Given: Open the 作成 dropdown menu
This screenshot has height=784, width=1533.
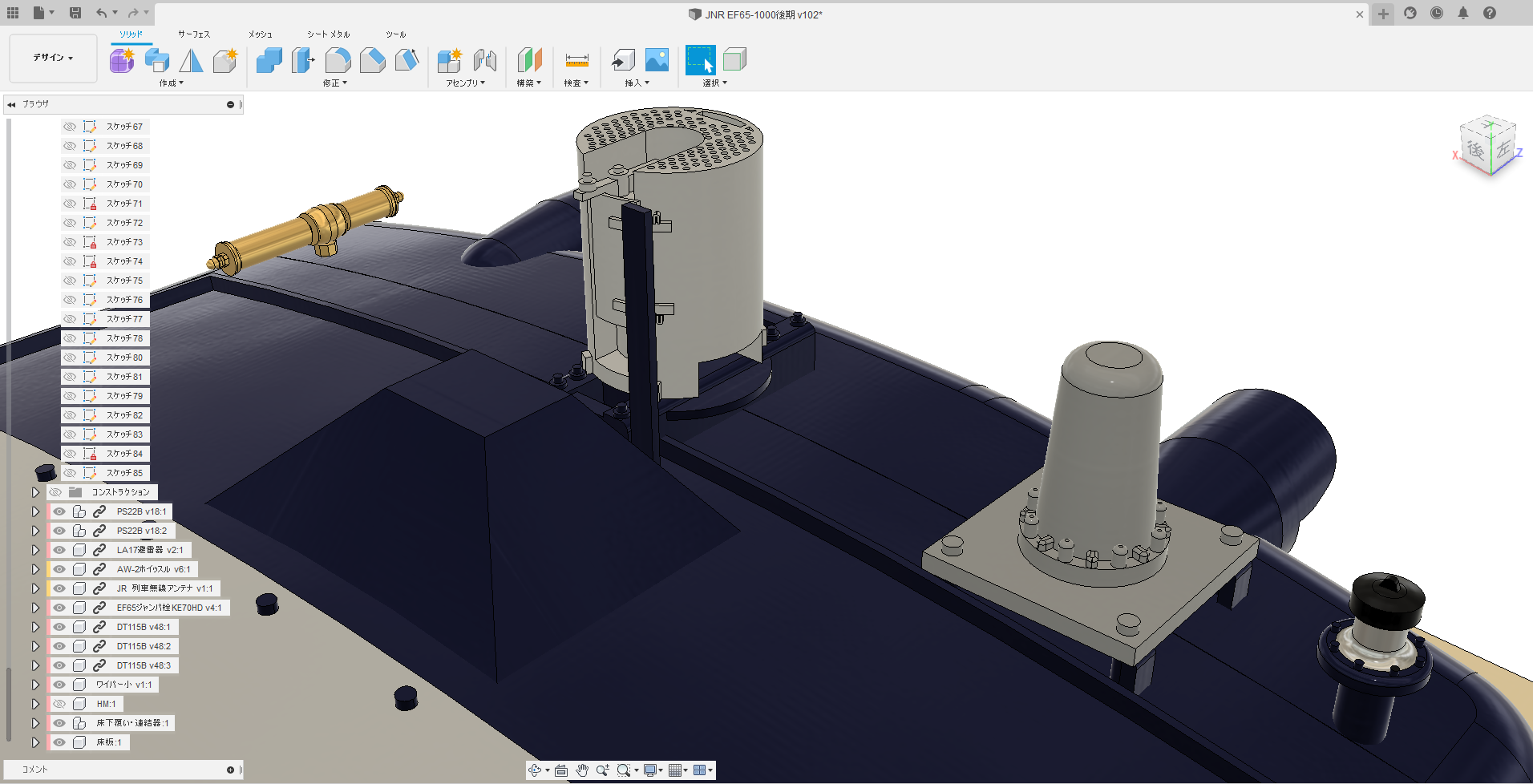Looking at the screenshot, I should click(171, 83).
